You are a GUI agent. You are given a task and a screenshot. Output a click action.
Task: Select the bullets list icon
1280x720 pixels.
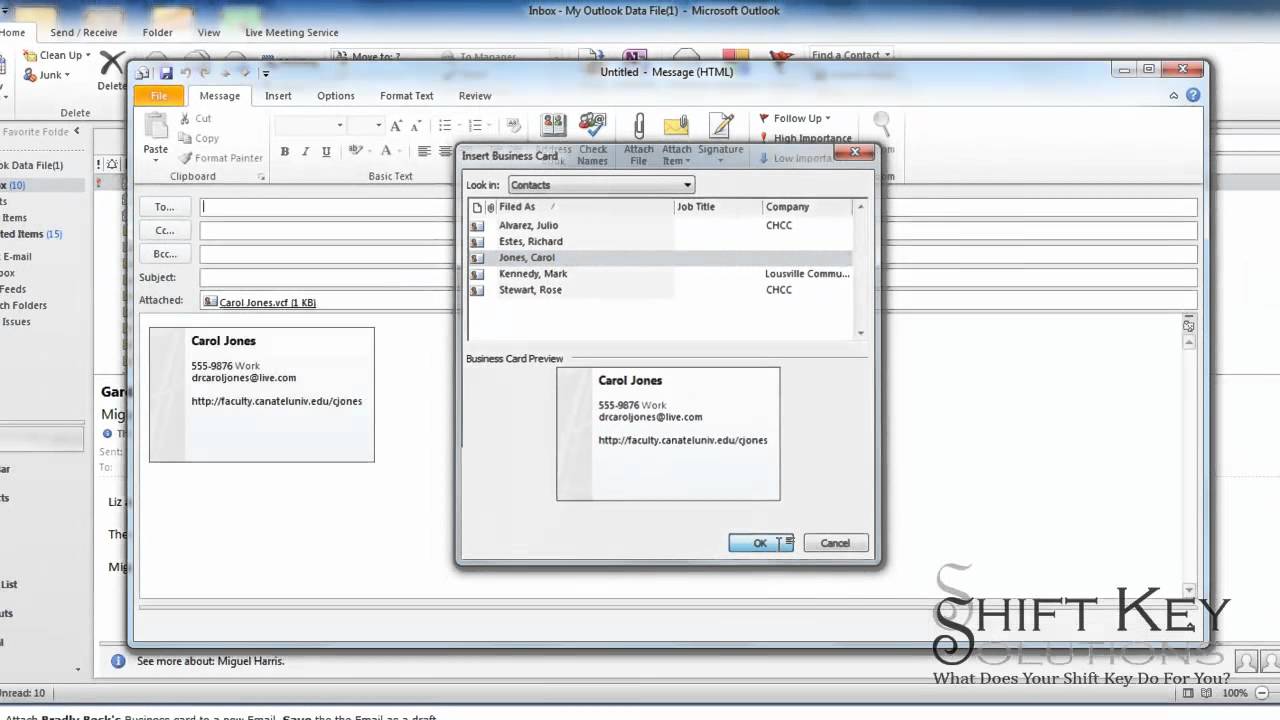click(447, 125)
